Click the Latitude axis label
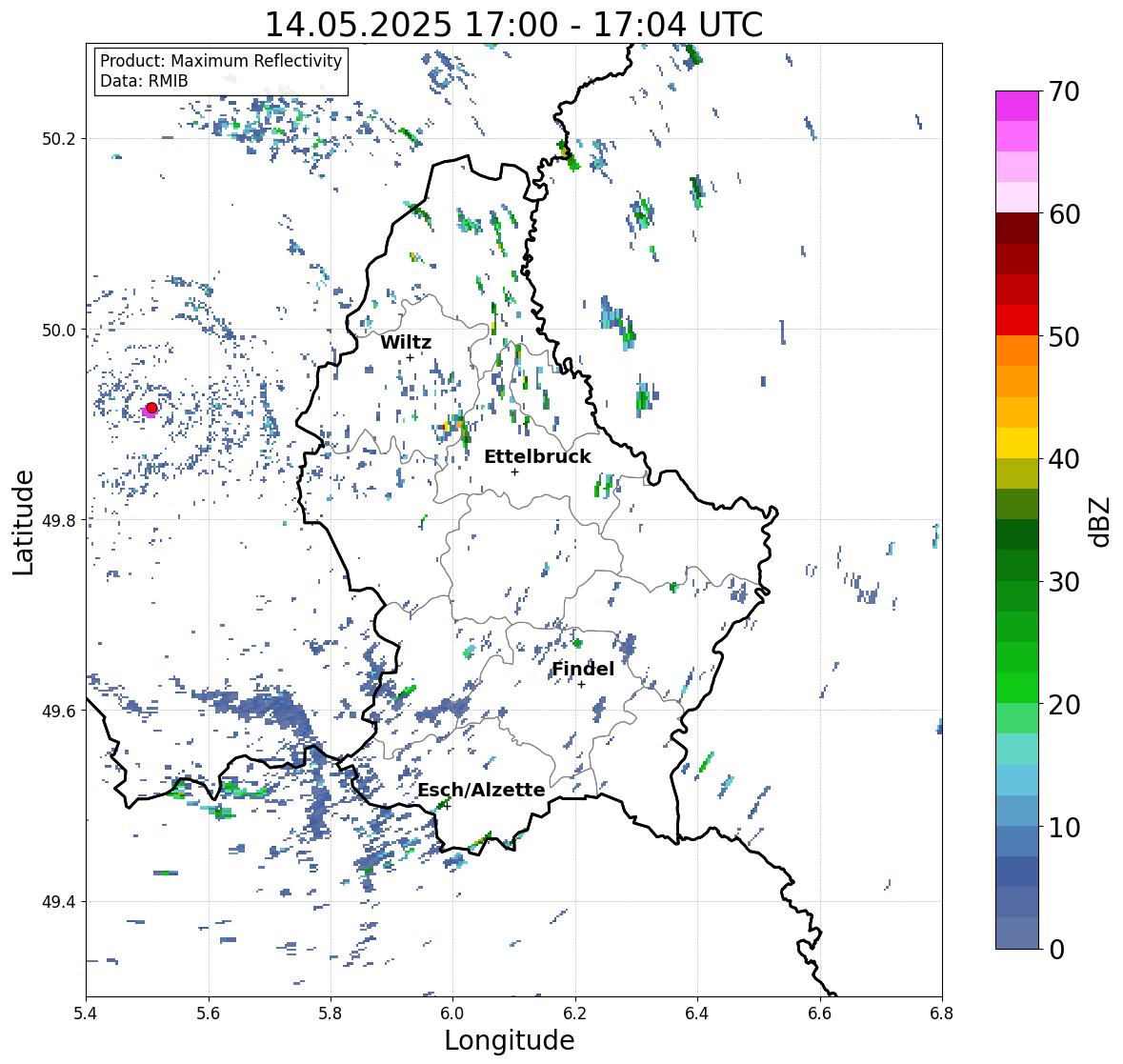Screen dimensions: 1123x1064 pyautogui.click(x=23, y=523)
